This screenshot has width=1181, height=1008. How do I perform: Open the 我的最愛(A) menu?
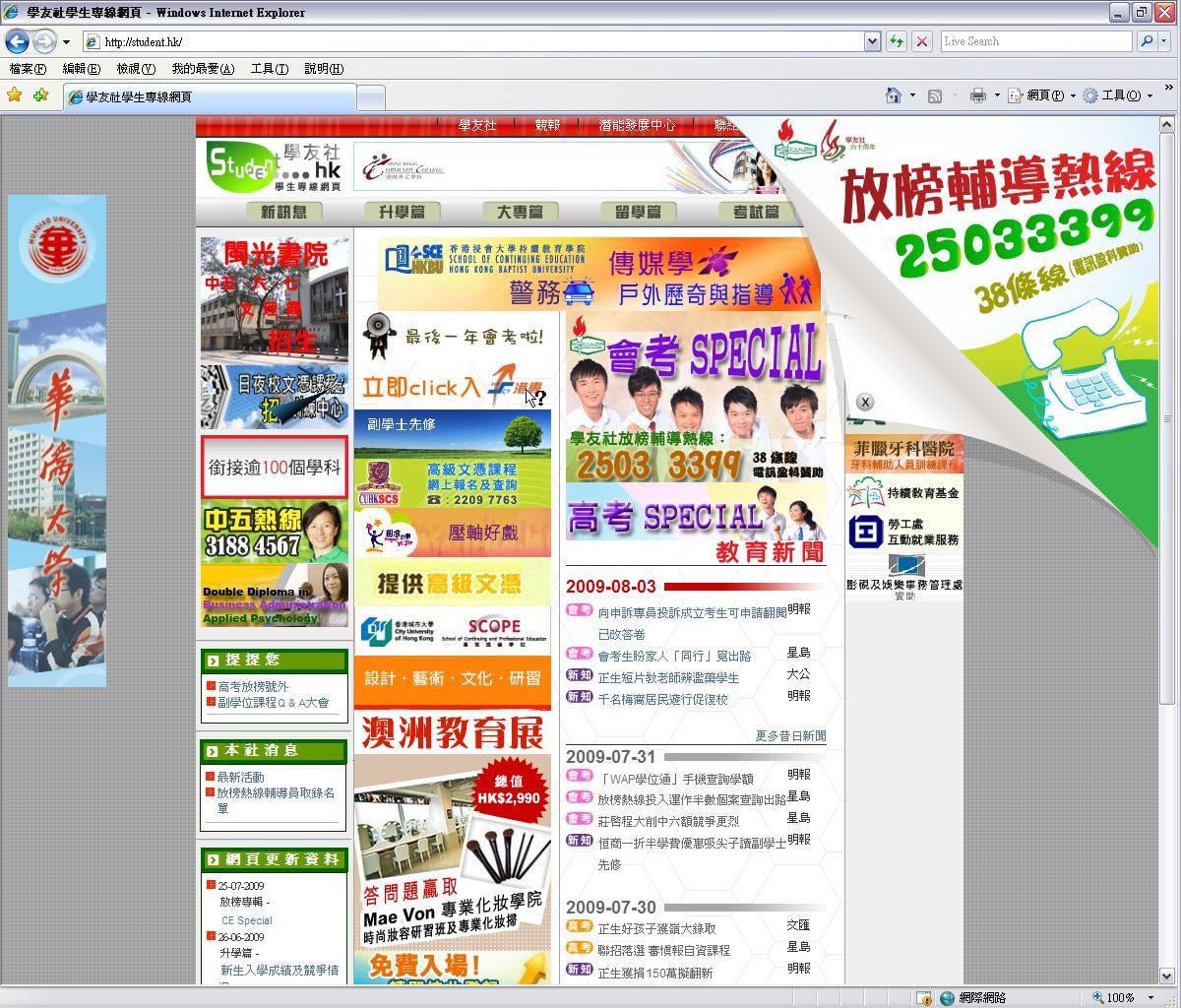point(203,69)
